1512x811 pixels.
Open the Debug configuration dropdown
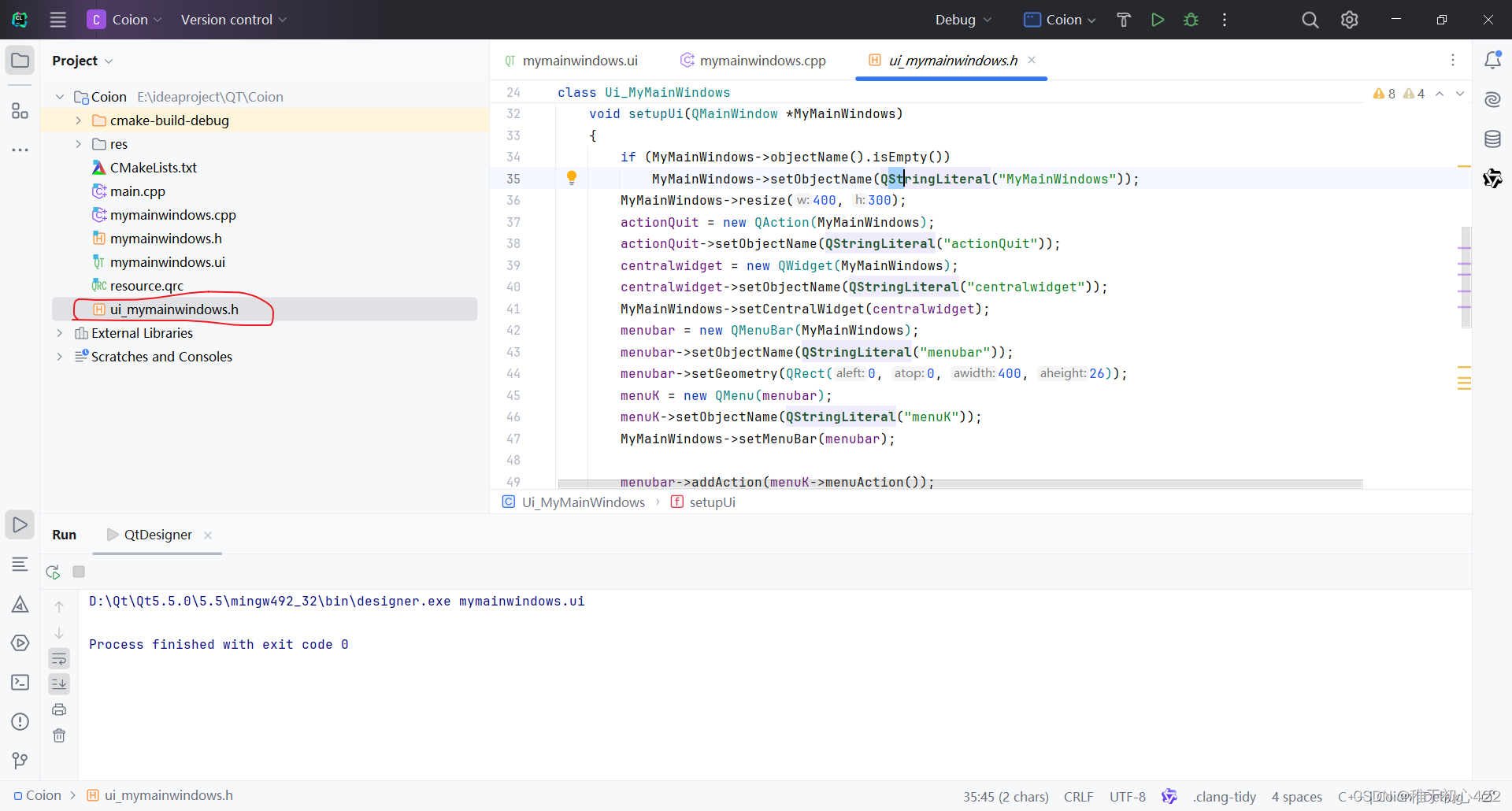962,20
